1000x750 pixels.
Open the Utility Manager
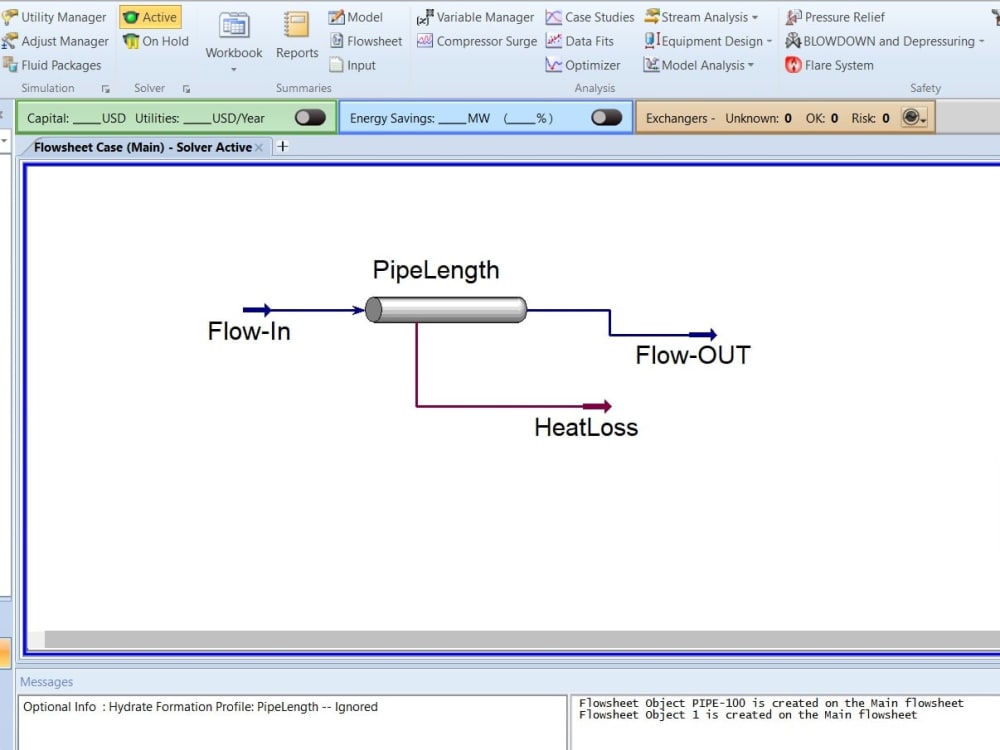[x=55, y=17]
